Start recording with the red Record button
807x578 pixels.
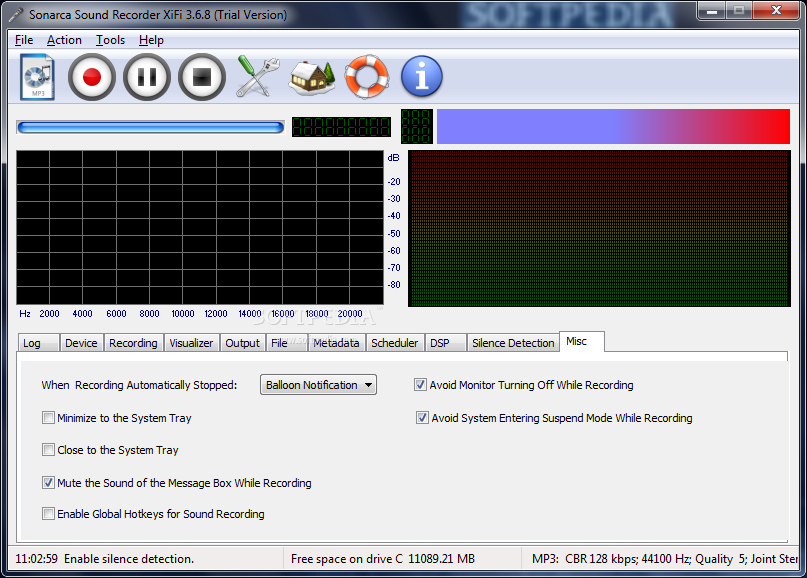point(92,77)
